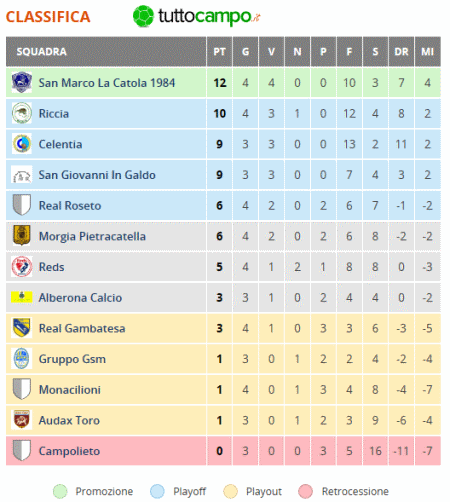
Task: Click the Celentia team badge
Action: tap(22, 144)
